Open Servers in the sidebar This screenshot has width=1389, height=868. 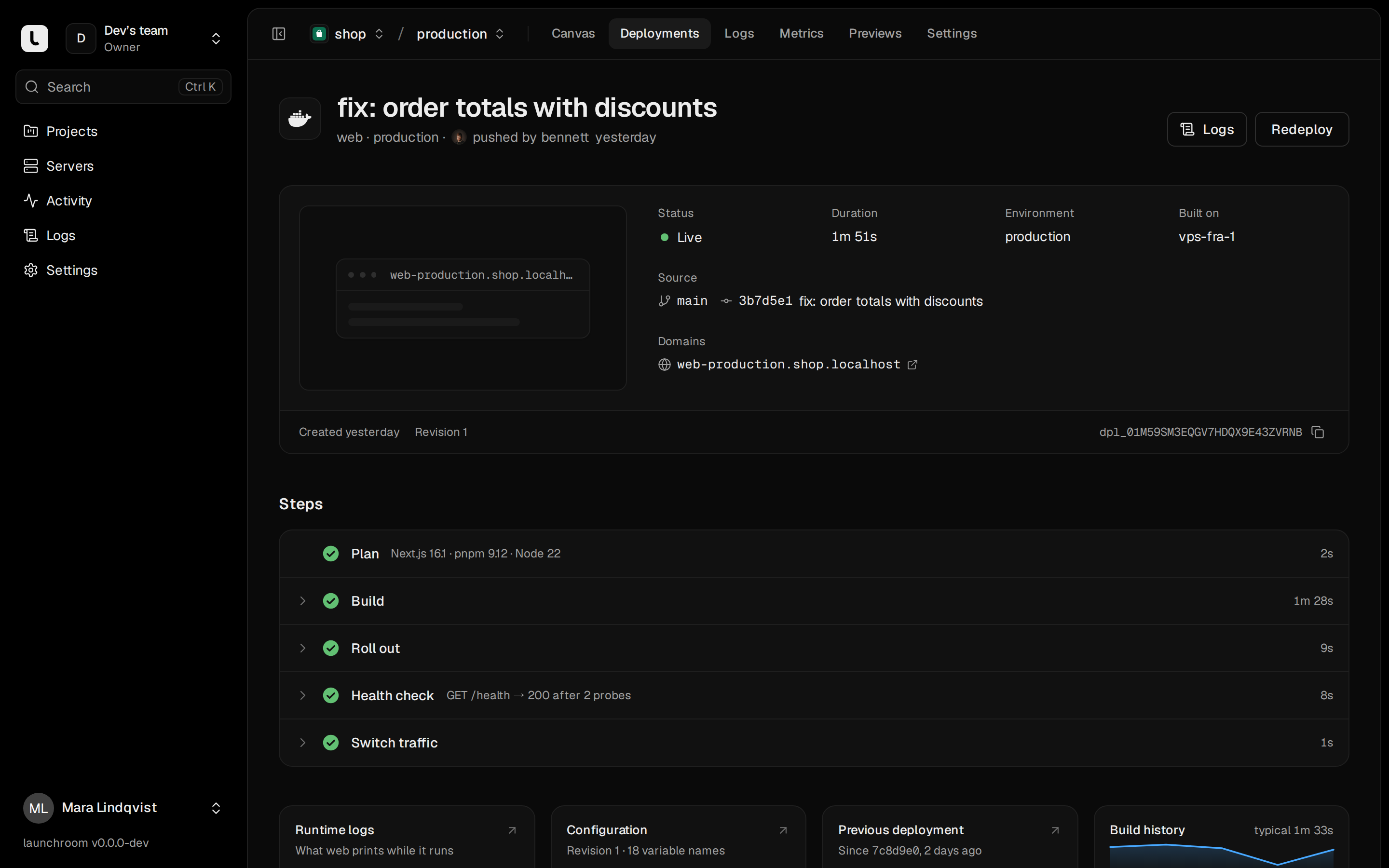coord(123,166)
